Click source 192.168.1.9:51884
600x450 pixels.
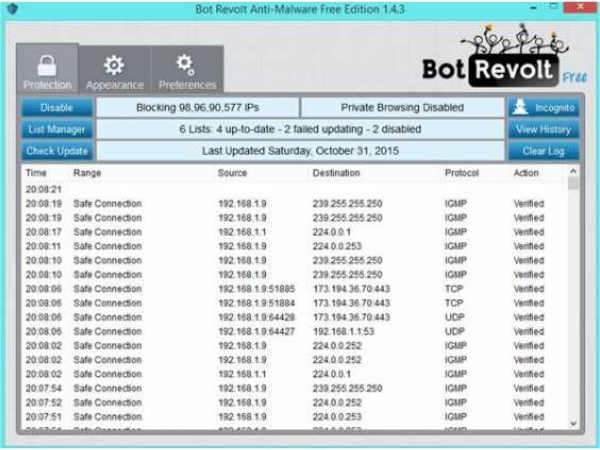click(257, 303)
